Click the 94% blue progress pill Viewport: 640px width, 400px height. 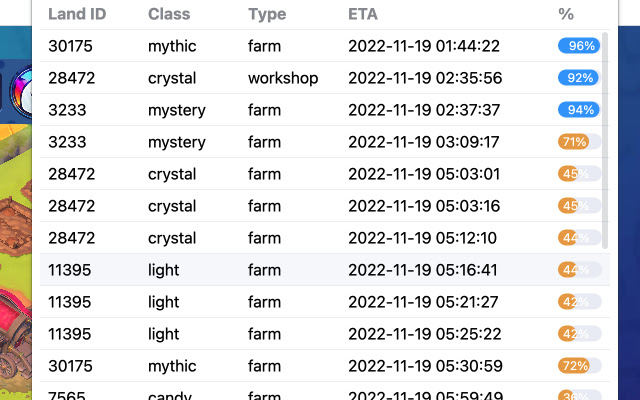pos(579,110)
